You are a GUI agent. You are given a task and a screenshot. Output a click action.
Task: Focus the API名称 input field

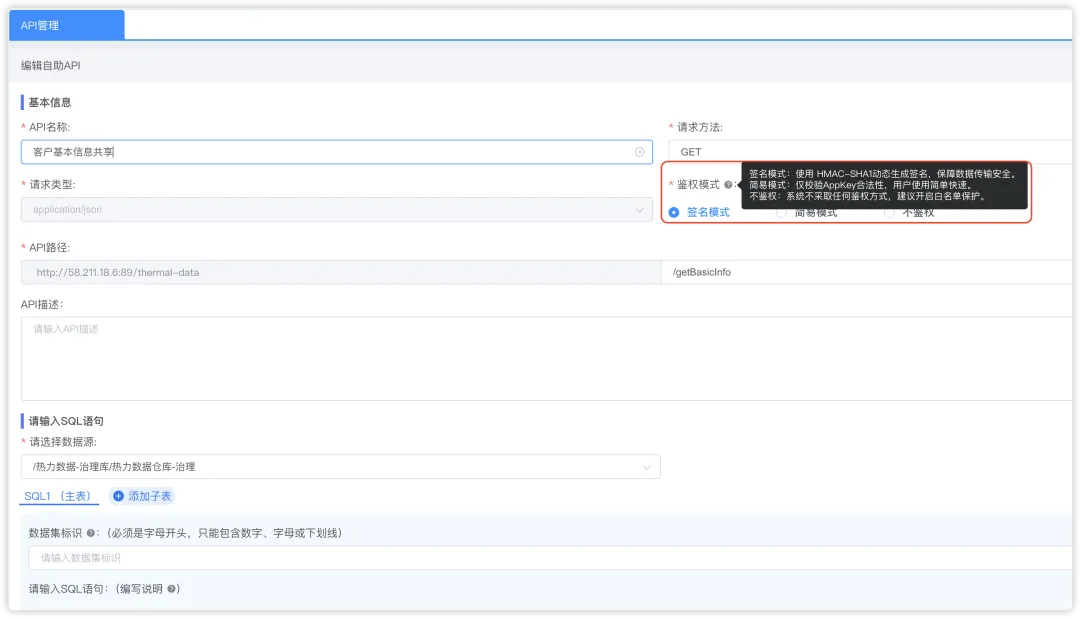pos(337,152)
